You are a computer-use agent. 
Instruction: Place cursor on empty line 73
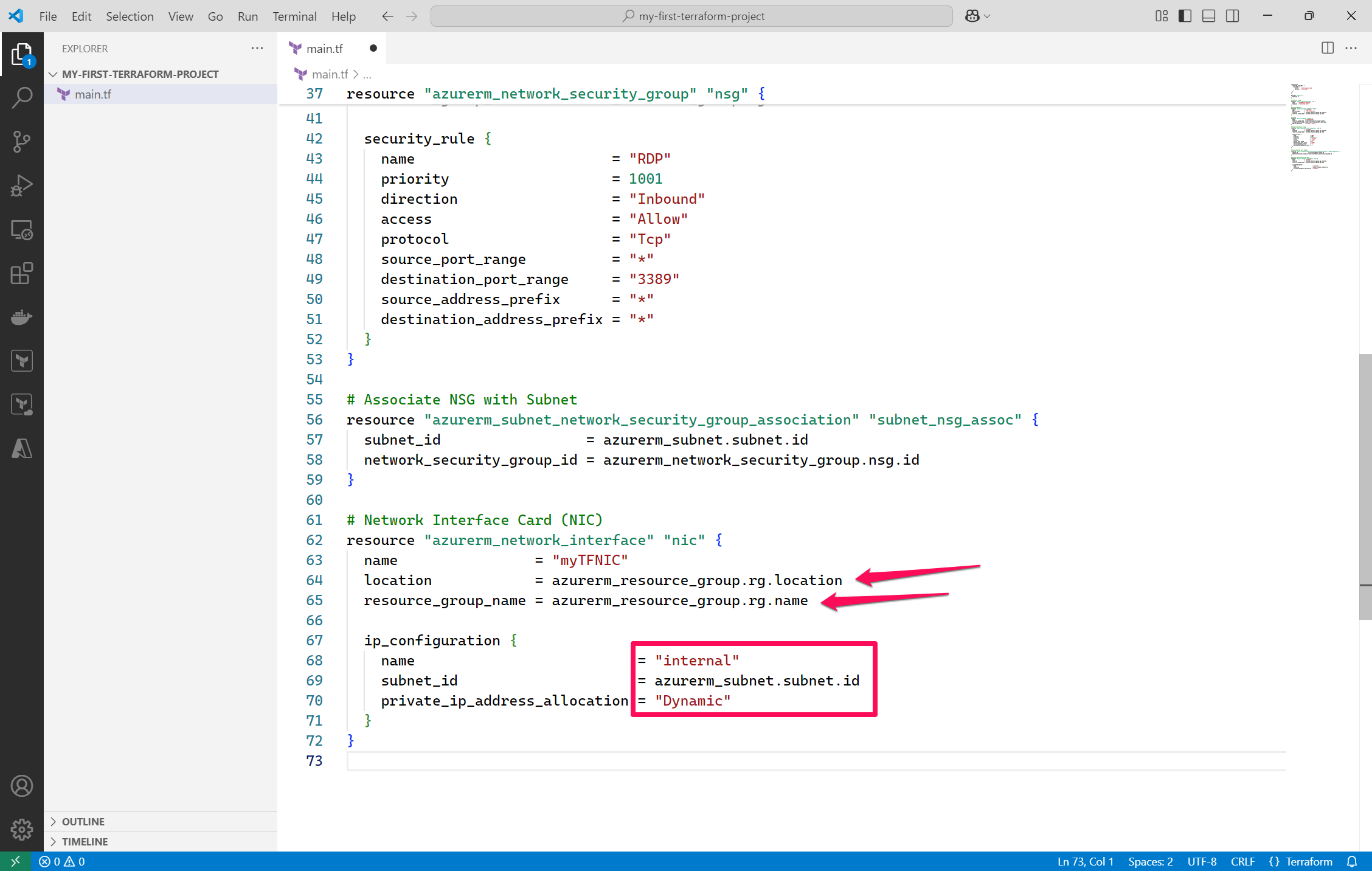pos(816,761)
